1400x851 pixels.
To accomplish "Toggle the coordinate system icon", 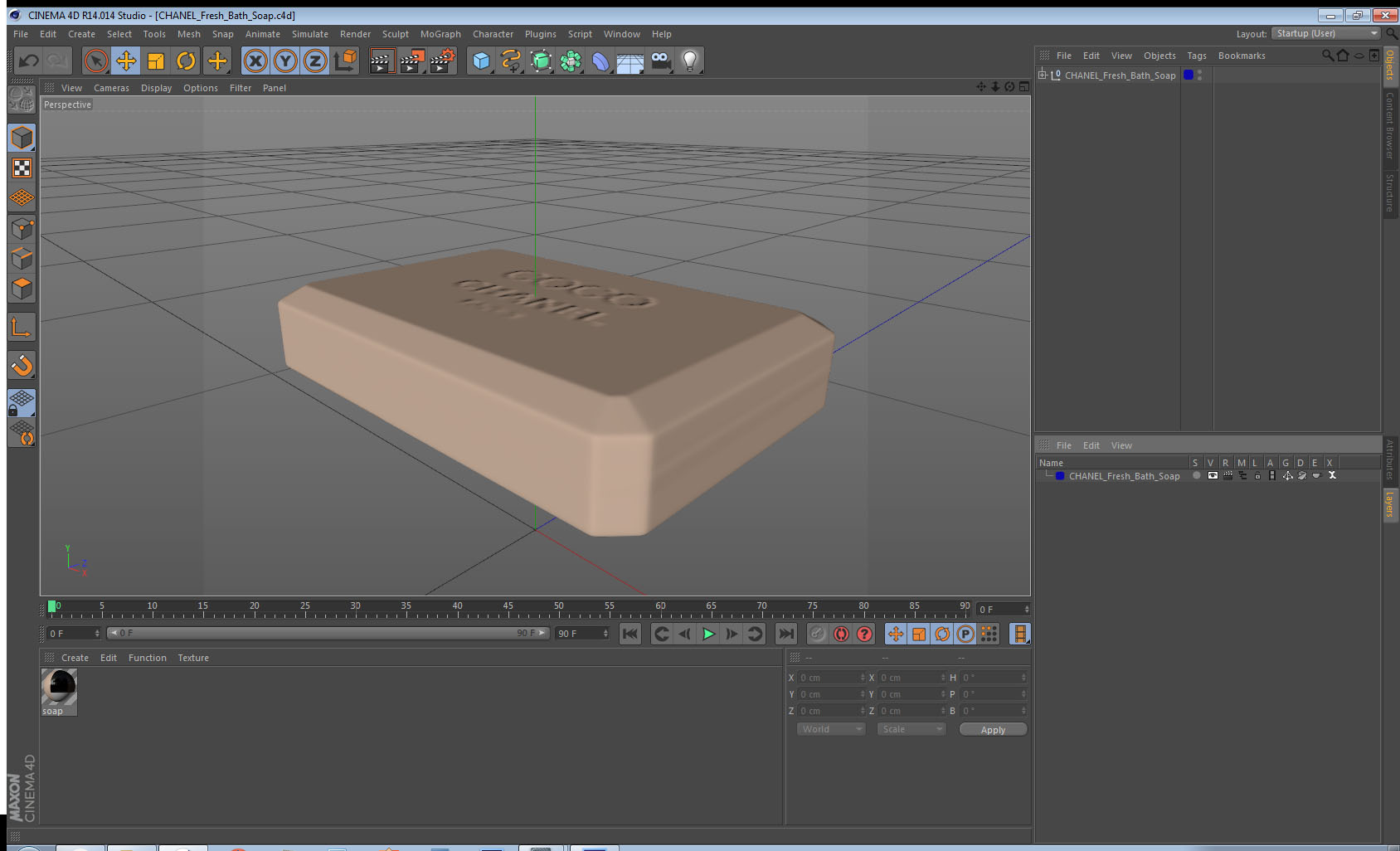I will 345,61.
